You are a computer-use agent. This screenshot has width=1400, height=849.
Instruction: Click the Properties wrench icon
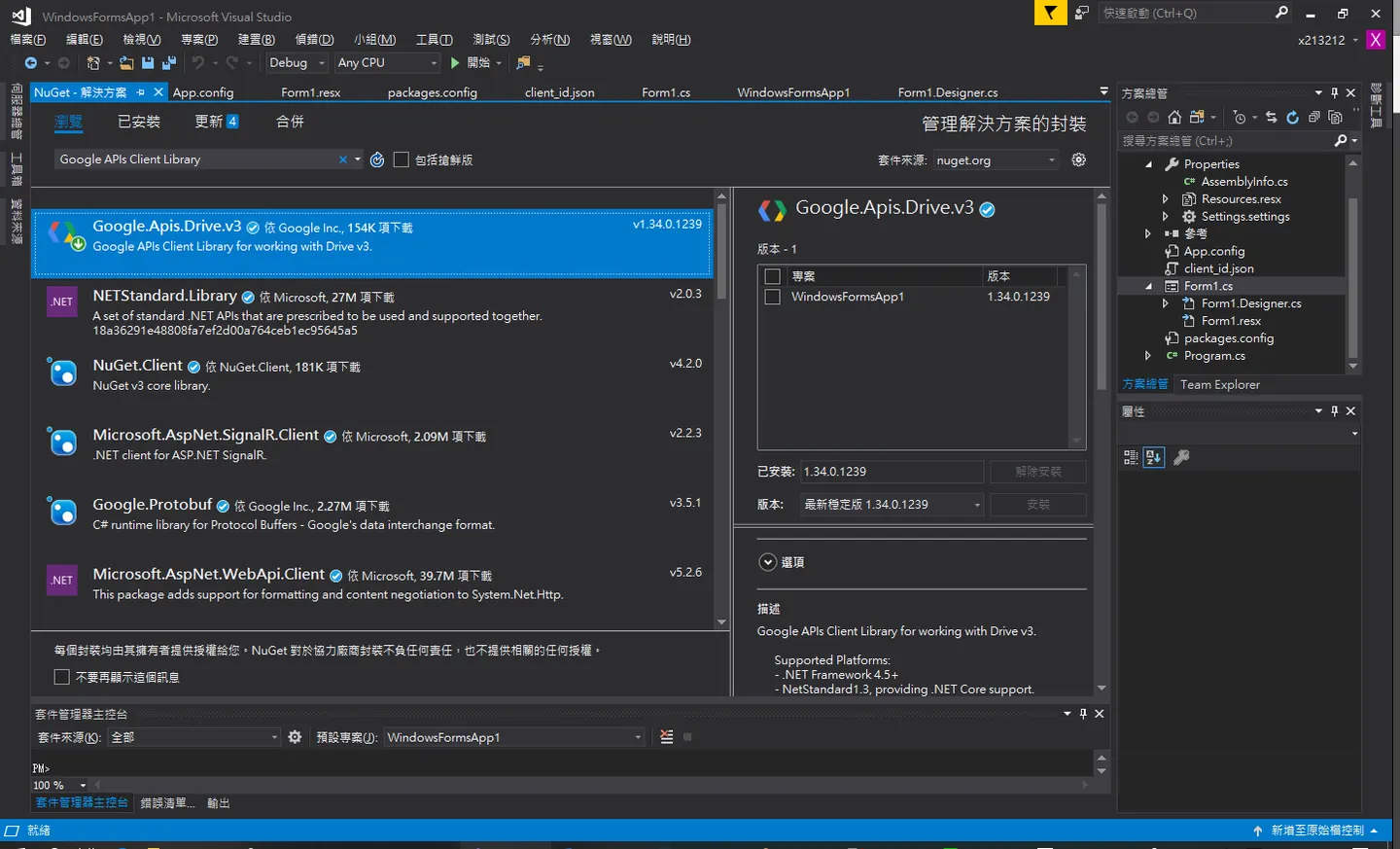click(x=1181, y=457)
